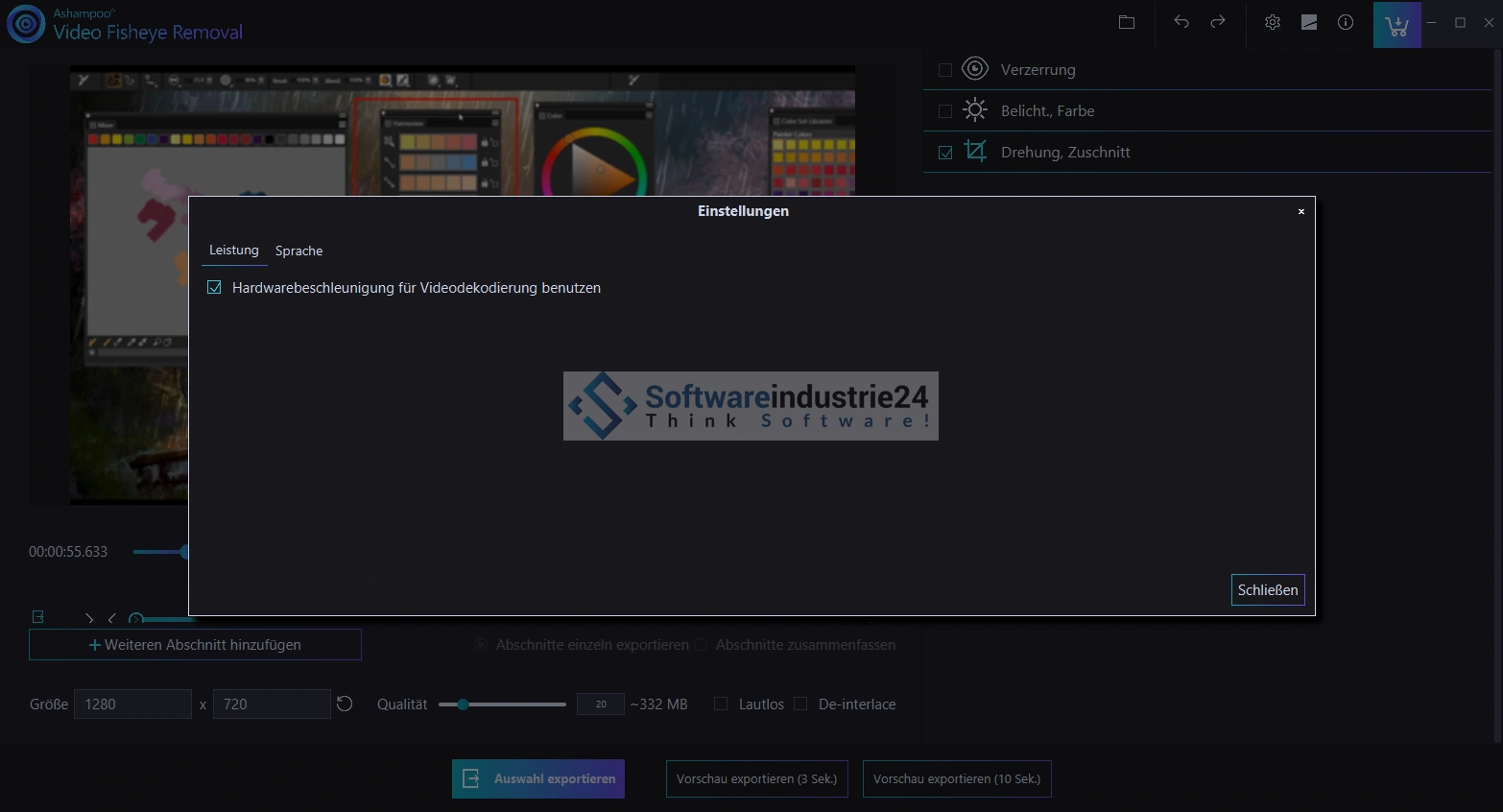Expand the Belicht., Farbe section
The height and width of the screenshot is (812, 1503).
click(1047, 111)
